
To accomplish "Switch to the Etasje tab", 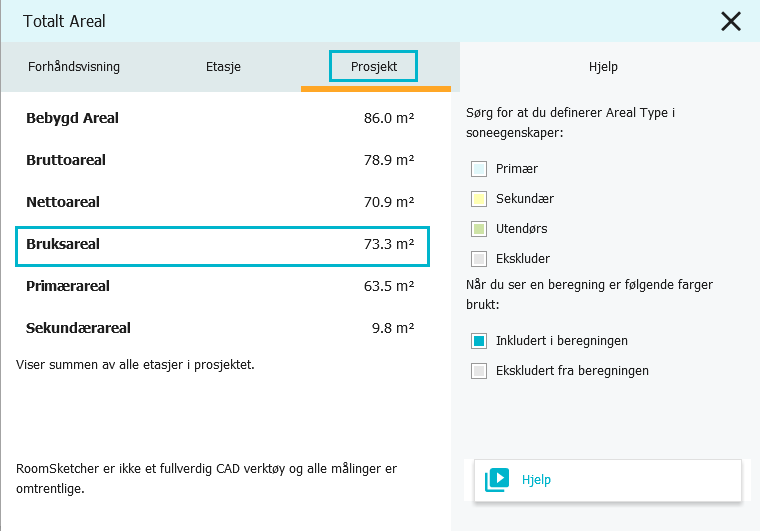I will pos(223,66).
